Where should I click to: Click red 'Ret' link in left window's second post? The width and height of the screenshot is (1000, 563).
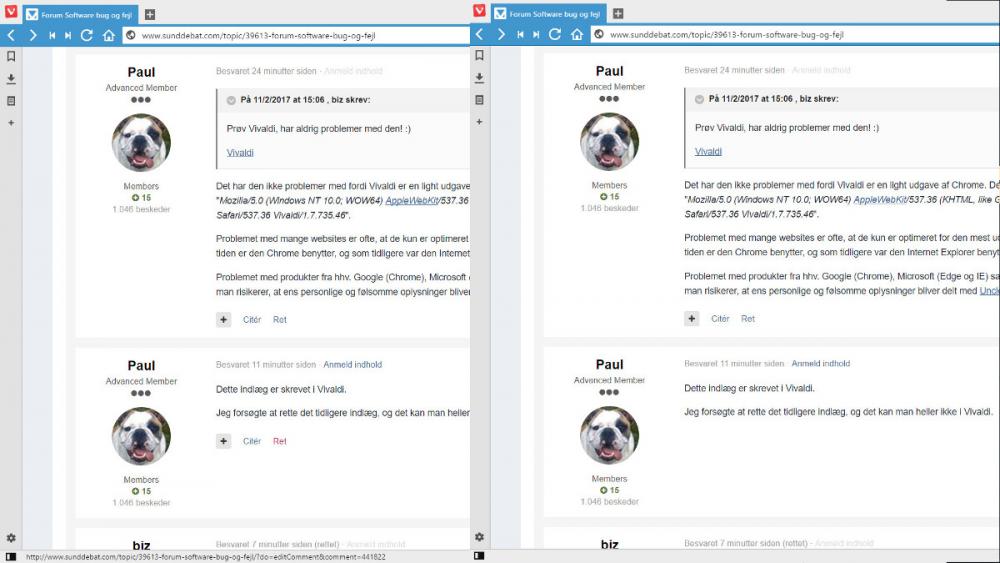[x=280, y=441]
